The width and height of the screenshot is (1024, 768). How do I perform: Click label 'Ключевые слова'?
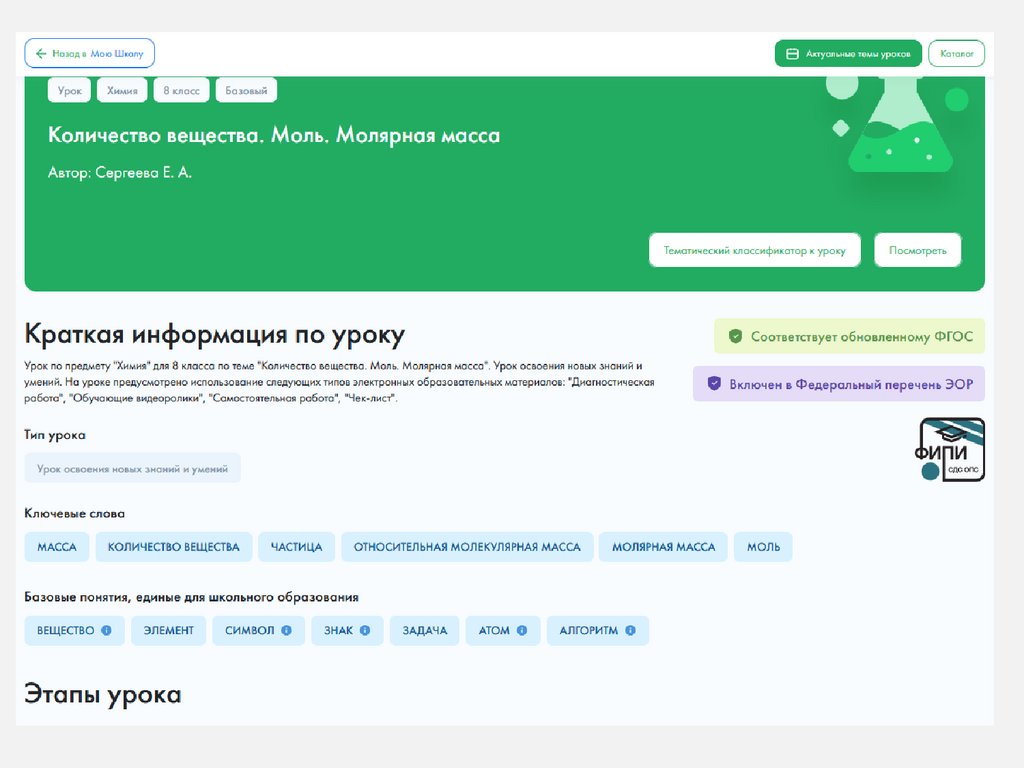tap(74, 513)
